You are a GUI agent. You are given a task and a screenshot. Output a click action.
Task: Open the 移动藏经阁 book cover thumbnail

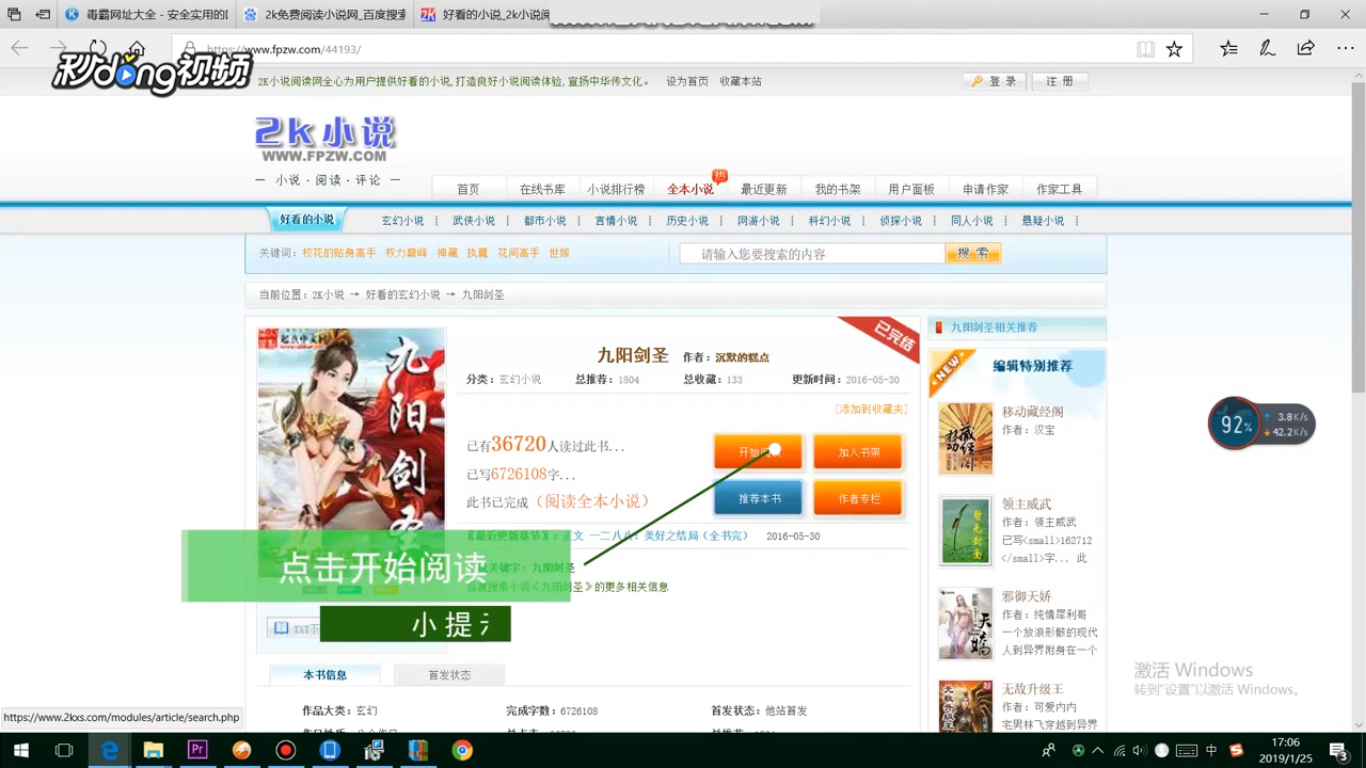pyautogui.click(x=966, y=439)
